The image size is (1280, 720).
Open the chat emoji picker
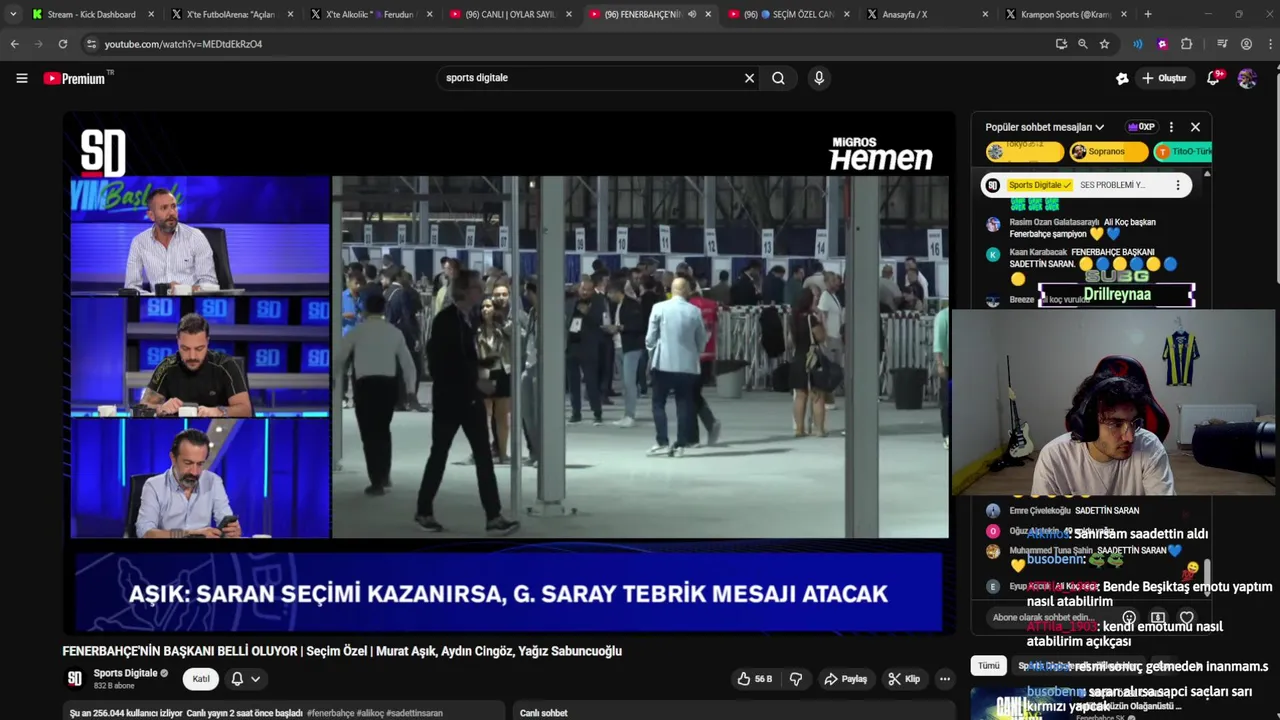(1128, 618)
